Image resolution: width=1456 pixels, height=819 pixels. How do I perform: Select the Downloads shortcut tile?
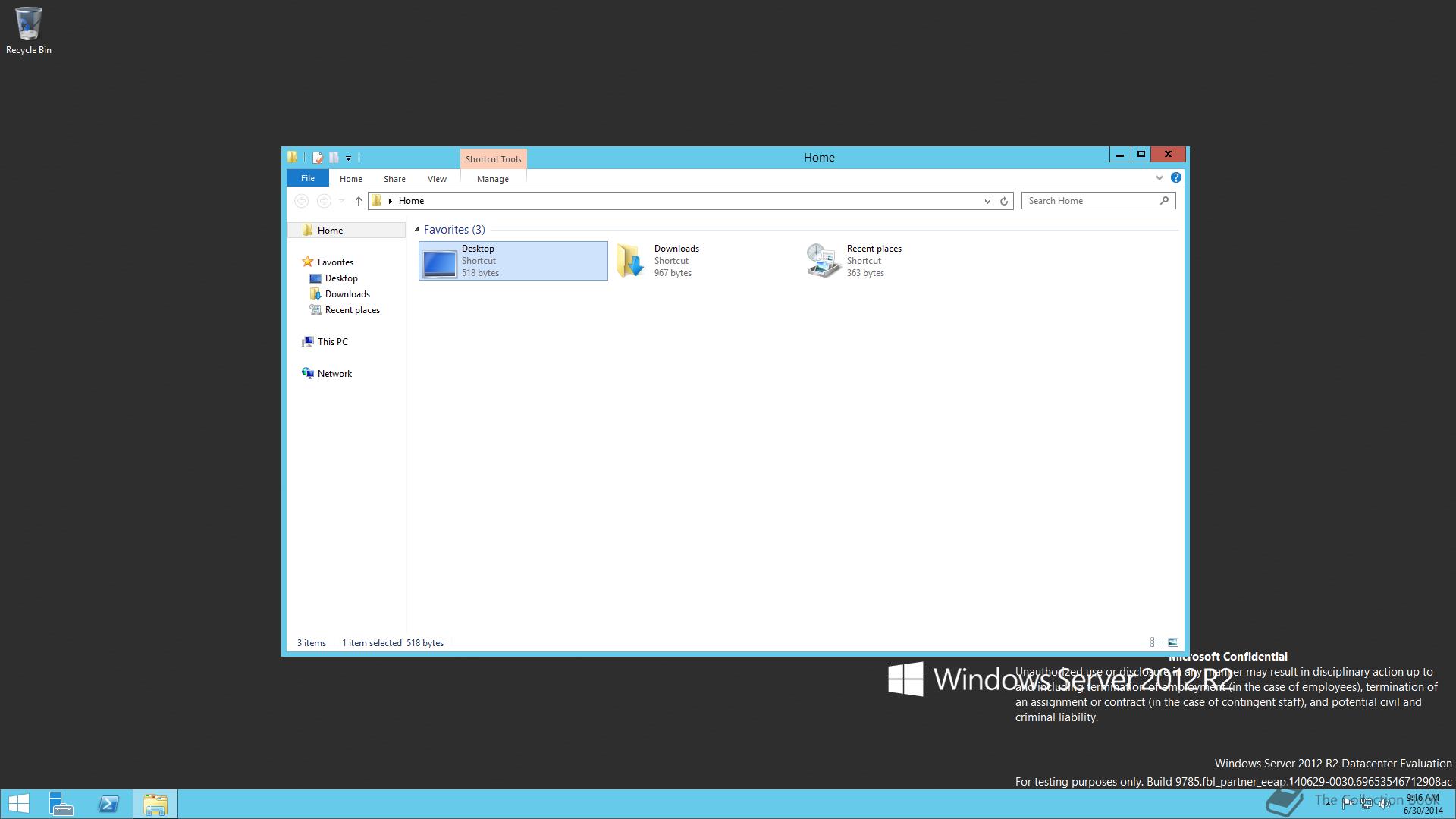[705, 261]
